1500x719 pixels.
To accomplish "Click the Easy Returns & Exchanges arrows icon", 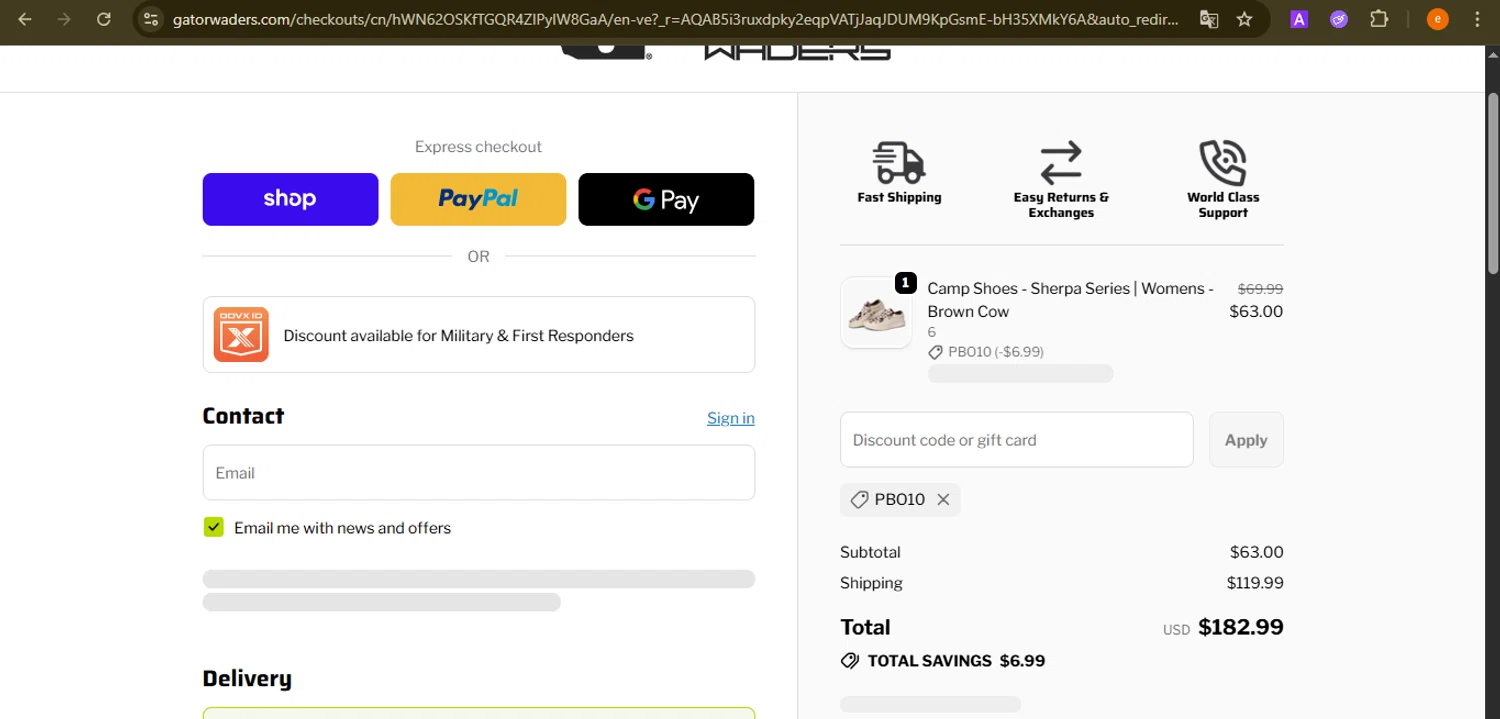I will coord(1061,162).
